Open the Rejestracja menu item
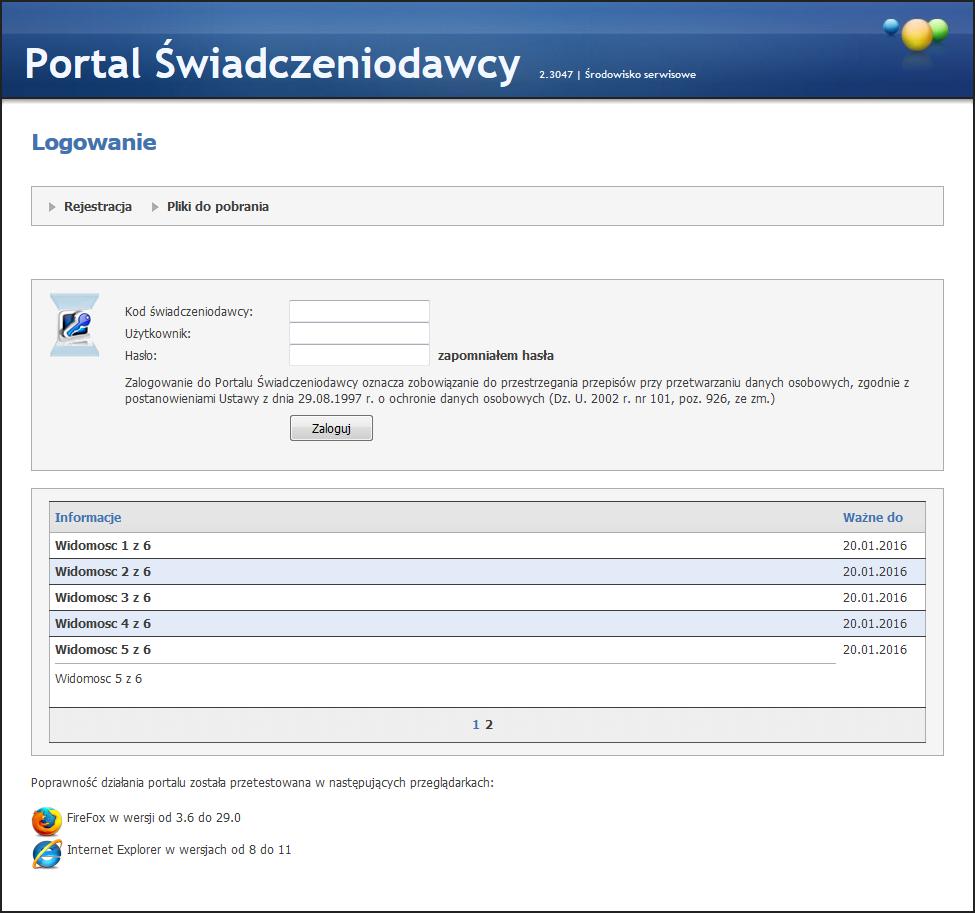This screenshot has height=913, width=975. pos(98,206)
